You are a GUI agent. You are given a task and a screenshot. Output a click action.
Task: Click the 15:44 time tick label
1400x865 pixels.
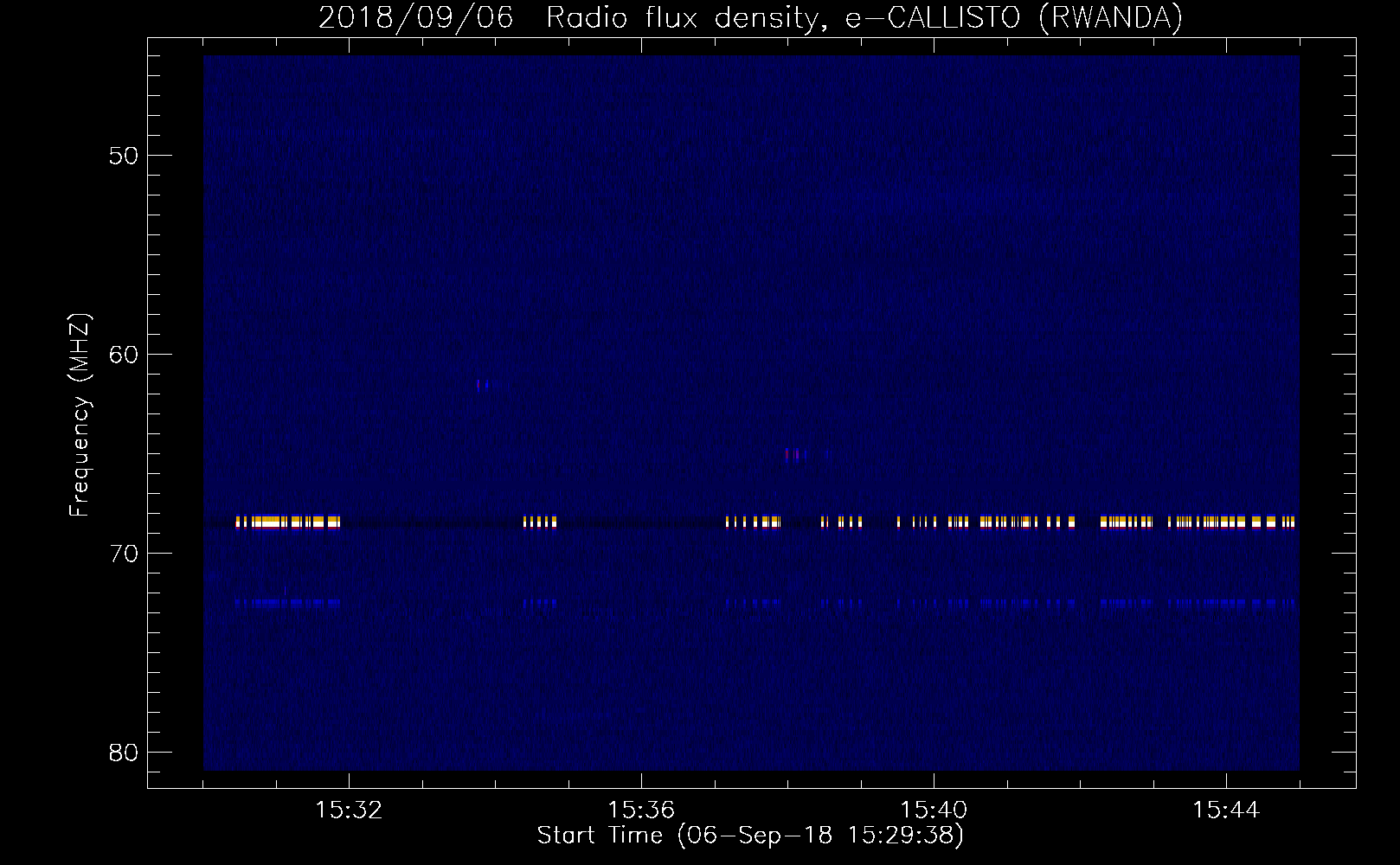point(1226,811)
